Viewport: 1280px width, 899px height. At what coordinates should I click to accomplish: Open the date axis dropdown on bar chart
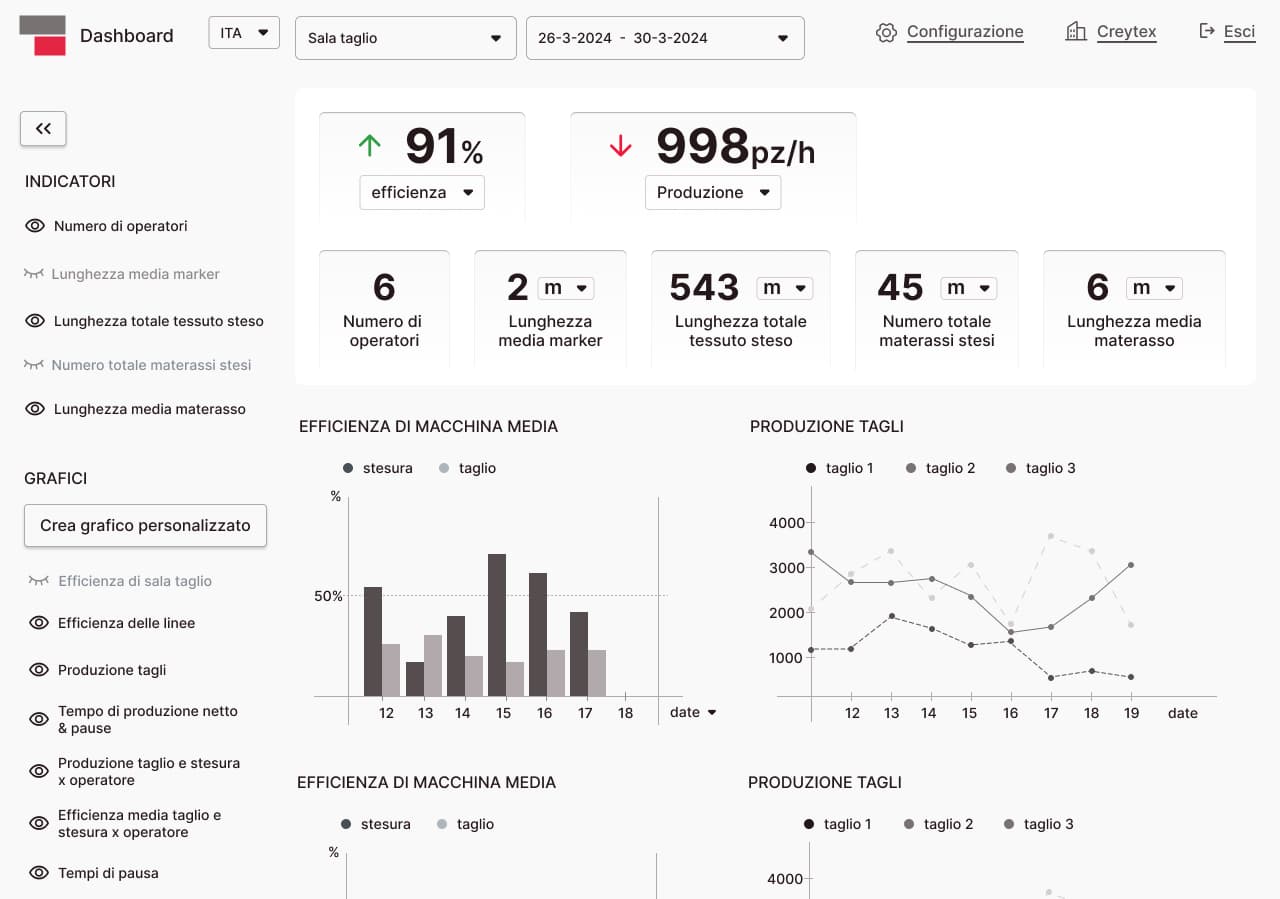click(694, 712)
